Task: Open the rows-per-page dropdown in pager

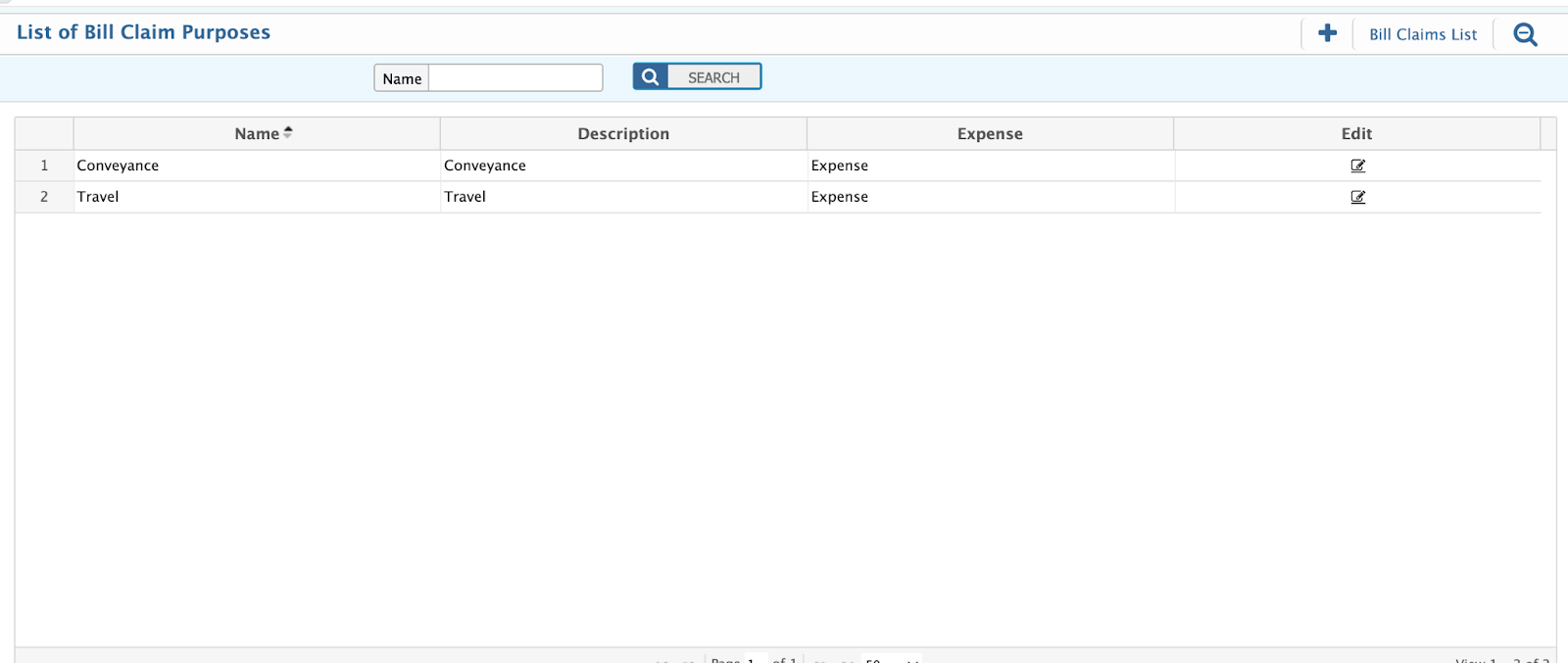Action: 891,659
